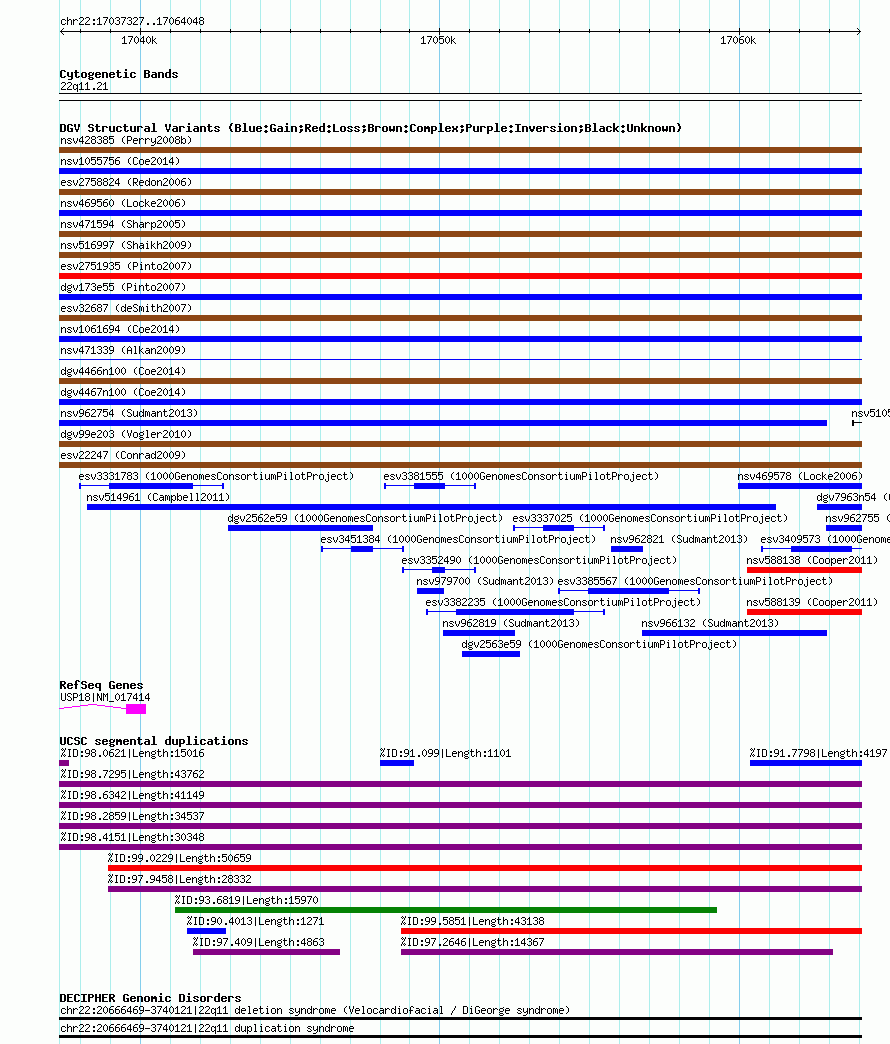Click nsv1061694 (Coe2014) label
The height and width of the screenshot is (1044, 890).
120,329
